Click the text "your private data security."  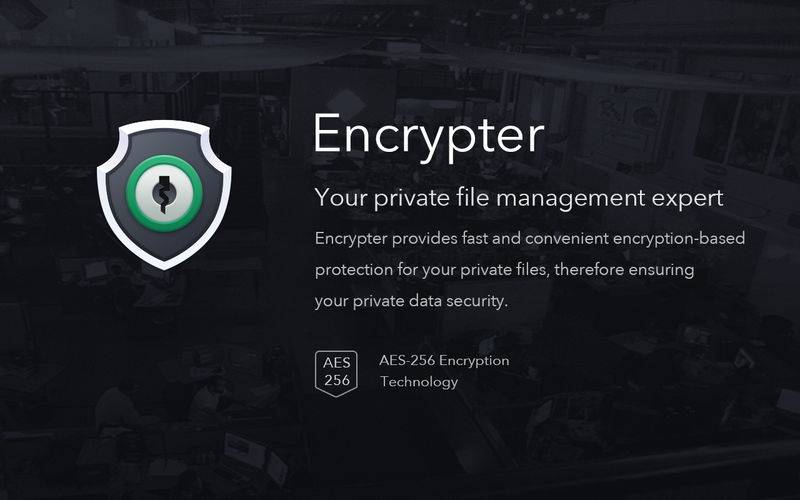[411, 301]
